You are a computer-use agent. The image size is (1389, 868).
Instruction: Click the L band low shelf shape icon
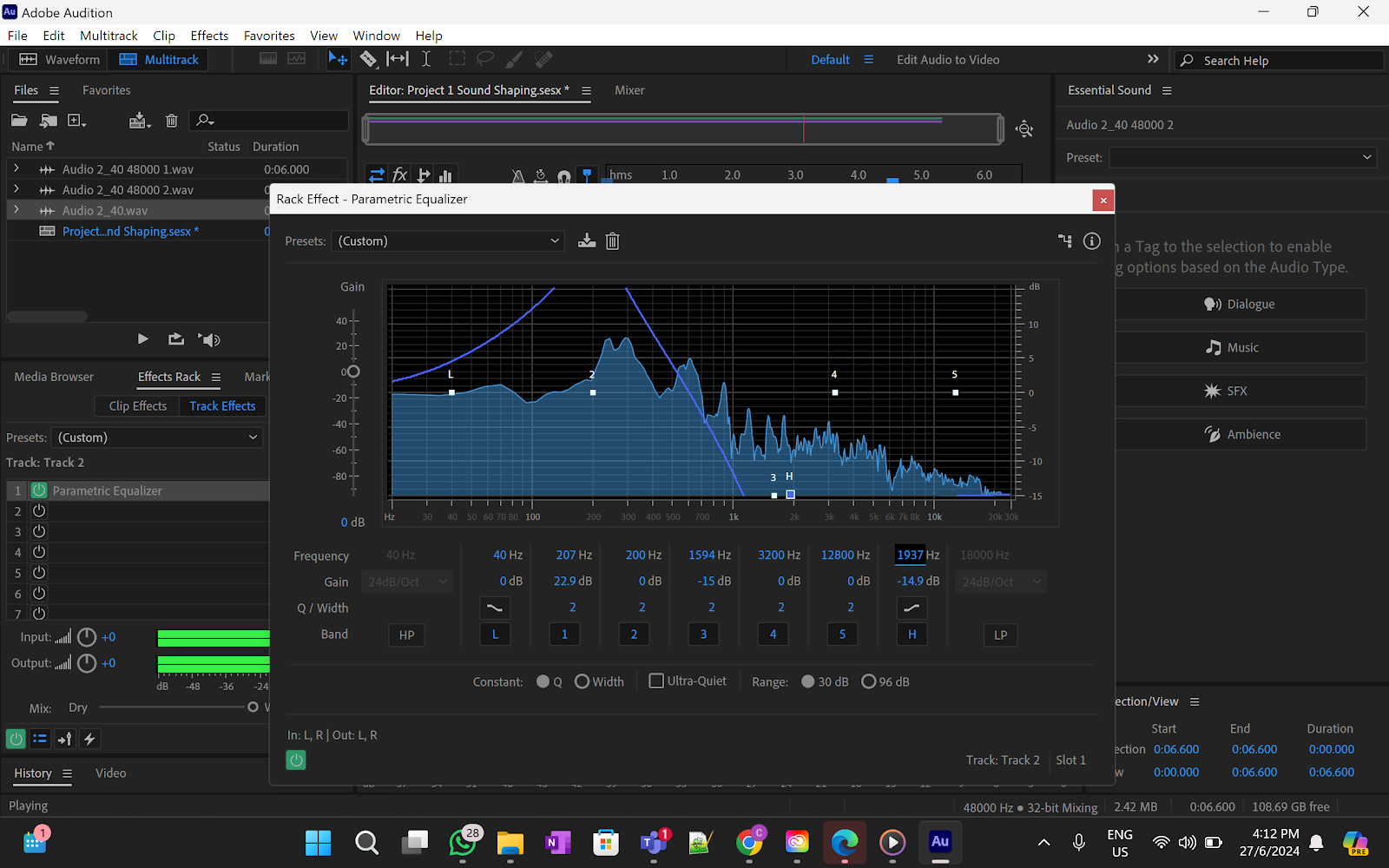(495, 608)
